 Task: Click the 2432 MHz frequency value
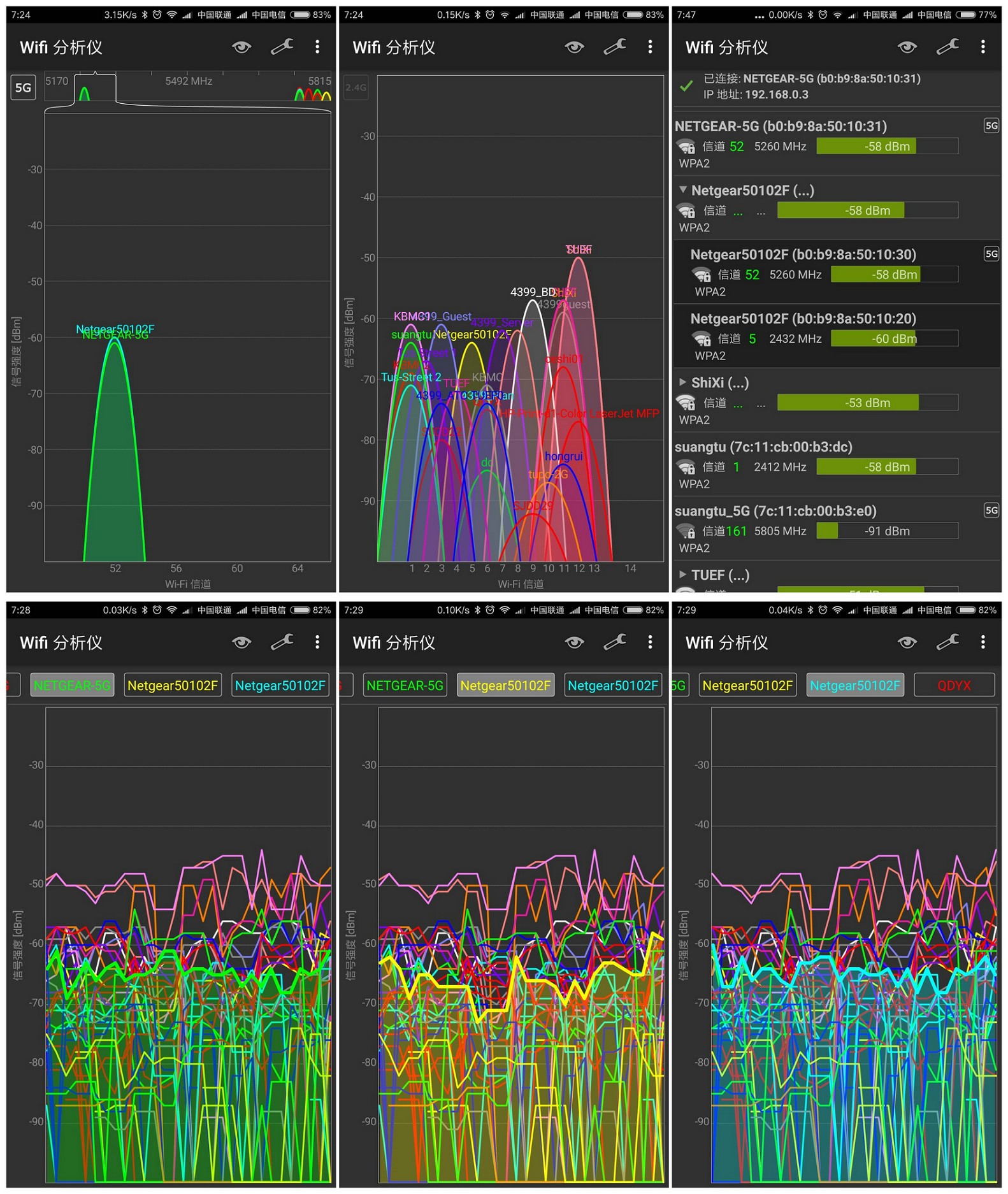[x=795, y=339]
